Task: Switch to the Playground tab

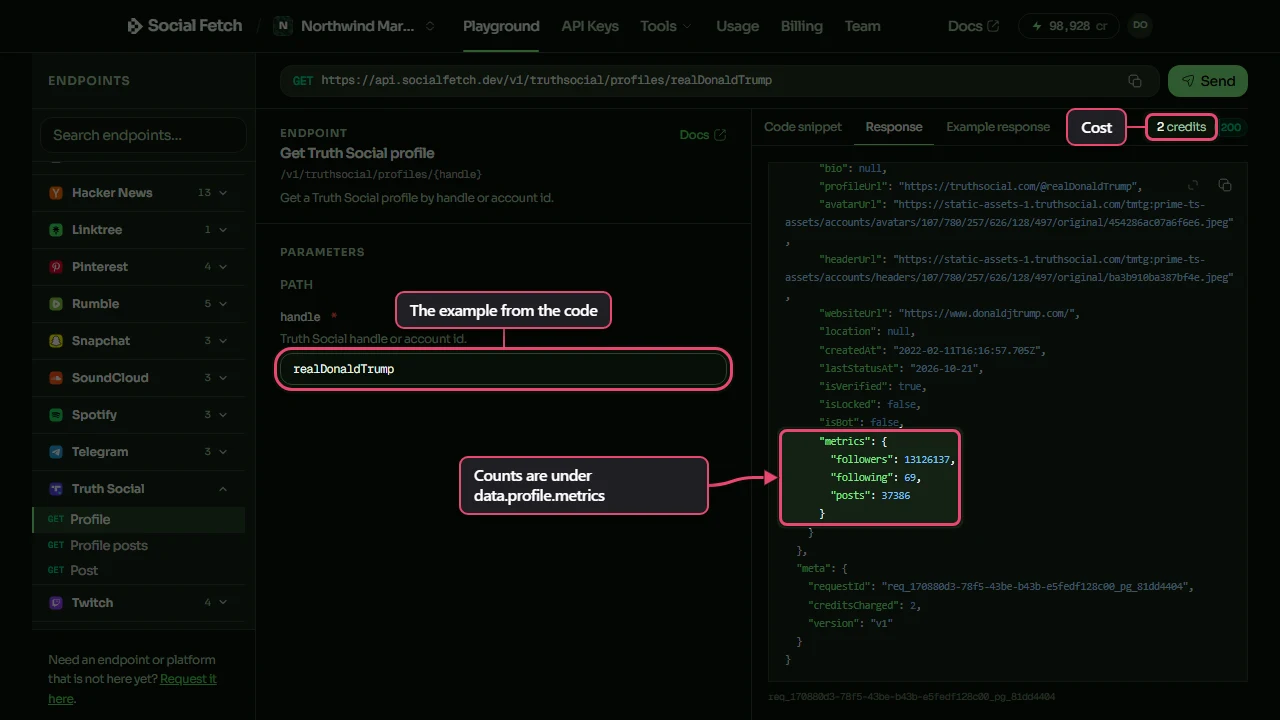Action: point(501,26)
